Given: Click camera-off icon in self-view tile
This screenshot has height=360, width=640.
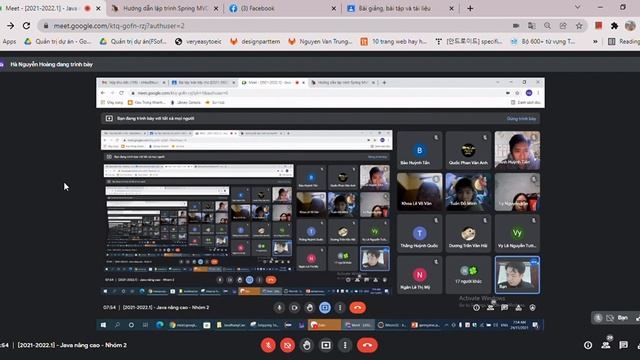Looking at the screenshot, I should (610, 318).
